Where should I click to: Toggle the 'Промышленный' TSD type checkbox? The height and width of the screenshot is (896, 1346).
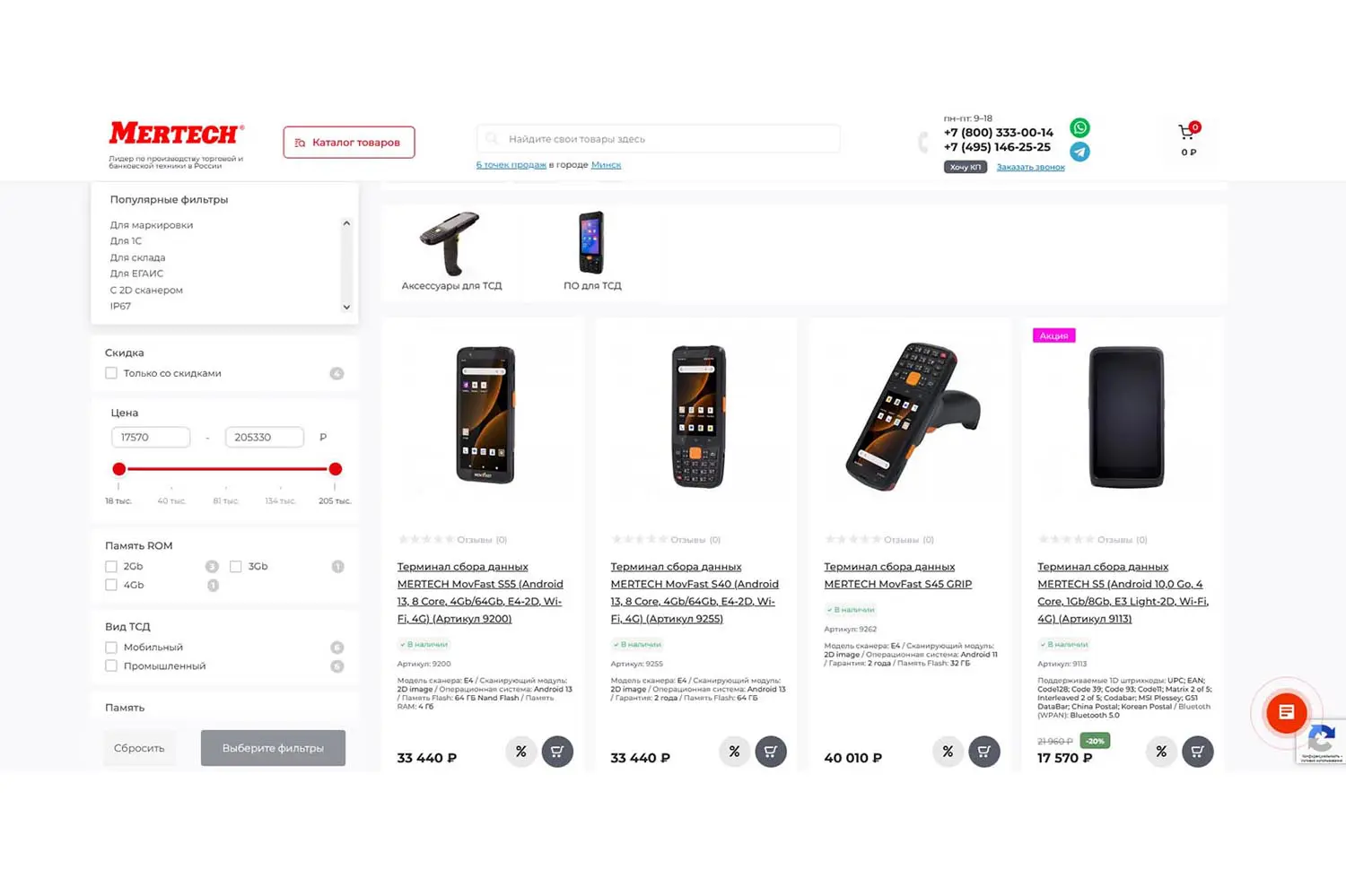pos(111,665)
